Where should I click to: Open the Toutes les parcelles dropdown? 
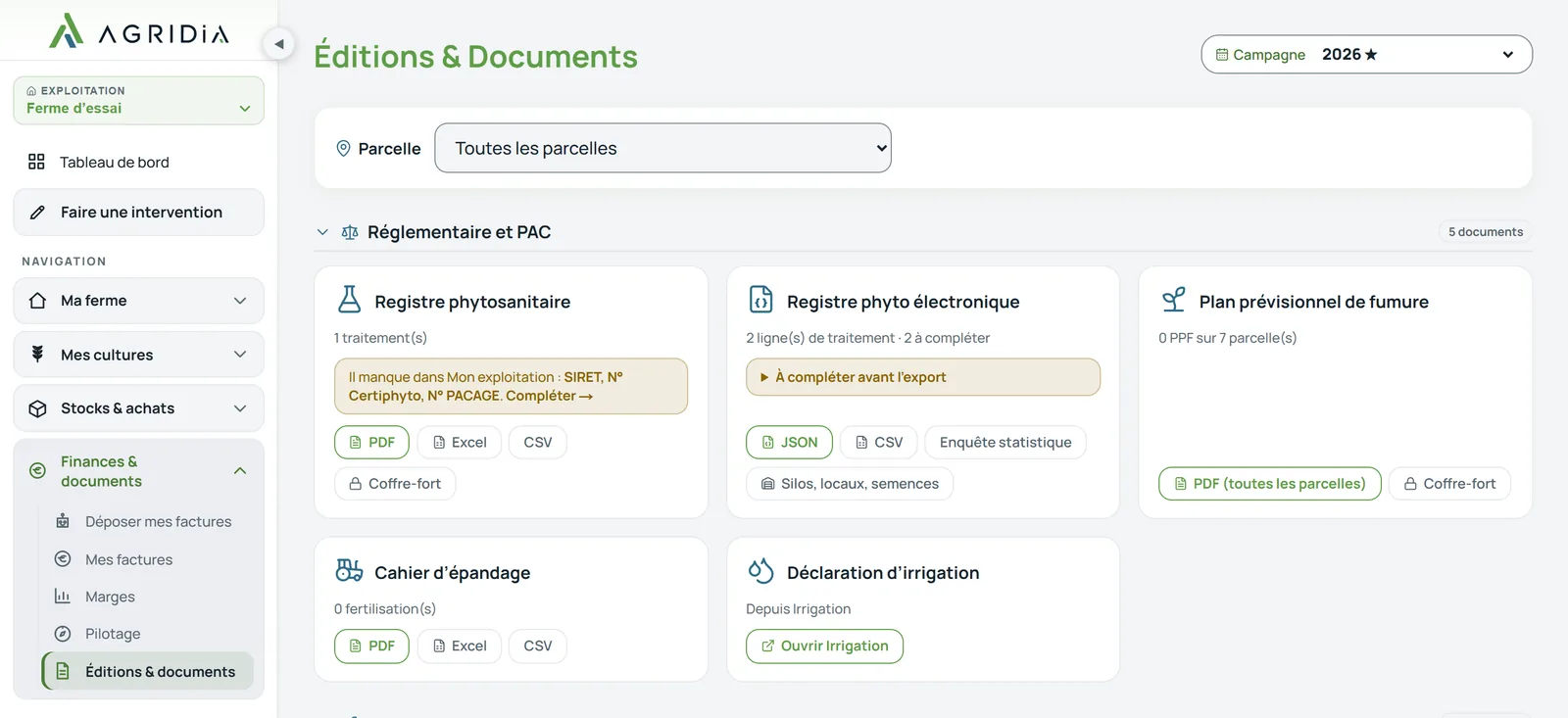coord(662,148)
